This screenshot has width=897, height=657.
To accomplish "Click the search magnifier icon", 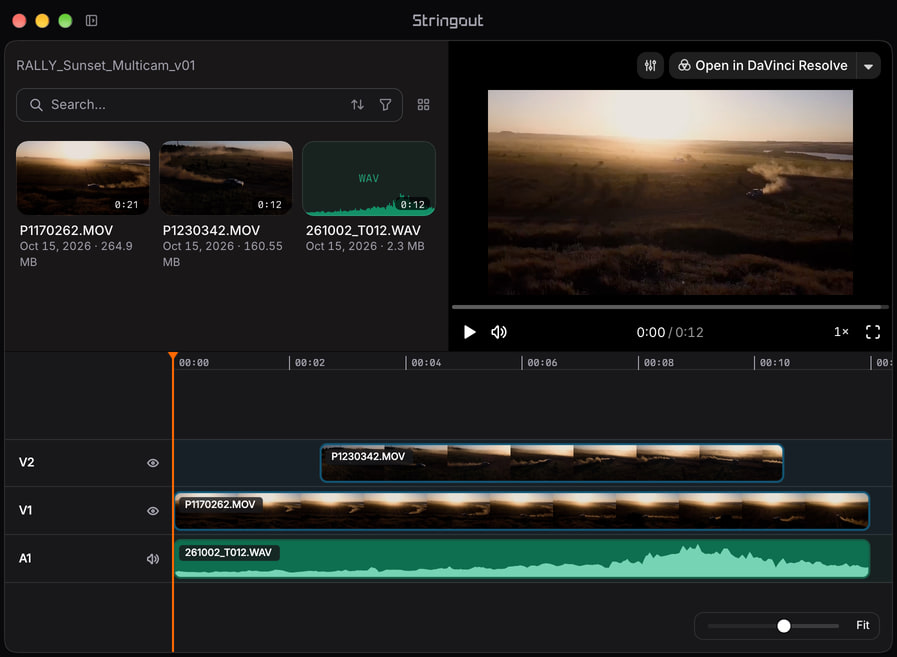I will (x=36, y=105).
